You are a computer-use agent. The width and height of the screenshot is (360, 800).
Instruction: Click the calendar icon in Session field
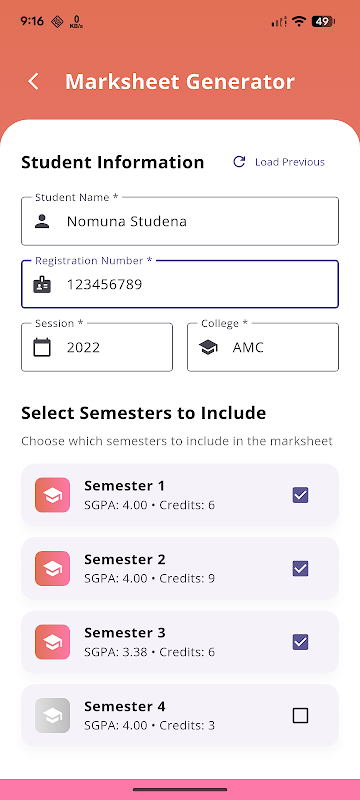(42, 347)
